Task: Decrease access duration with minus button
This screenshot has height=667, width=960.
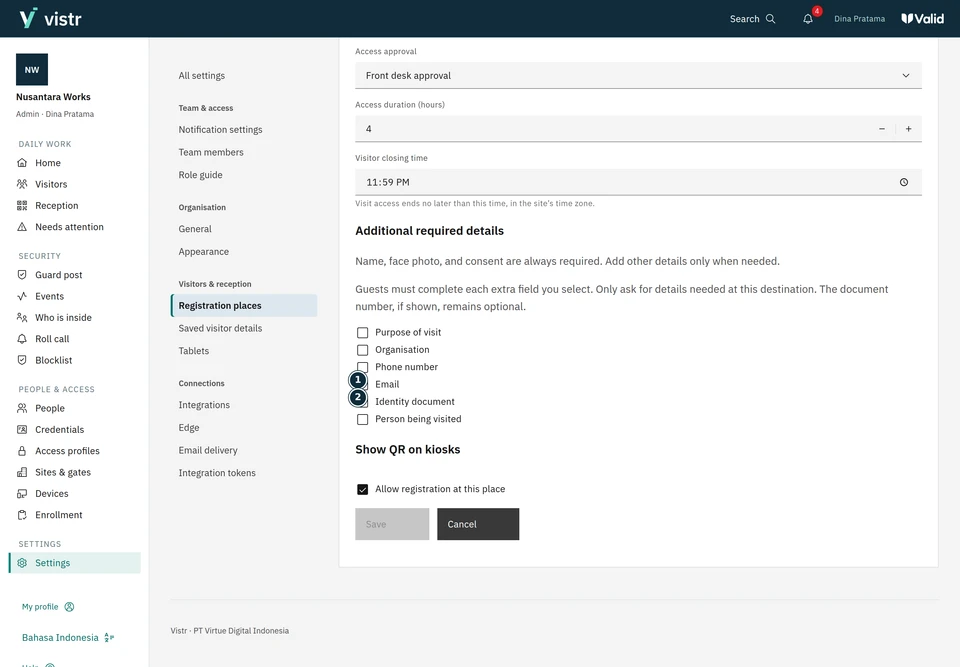Action: [x=882, y=129]
